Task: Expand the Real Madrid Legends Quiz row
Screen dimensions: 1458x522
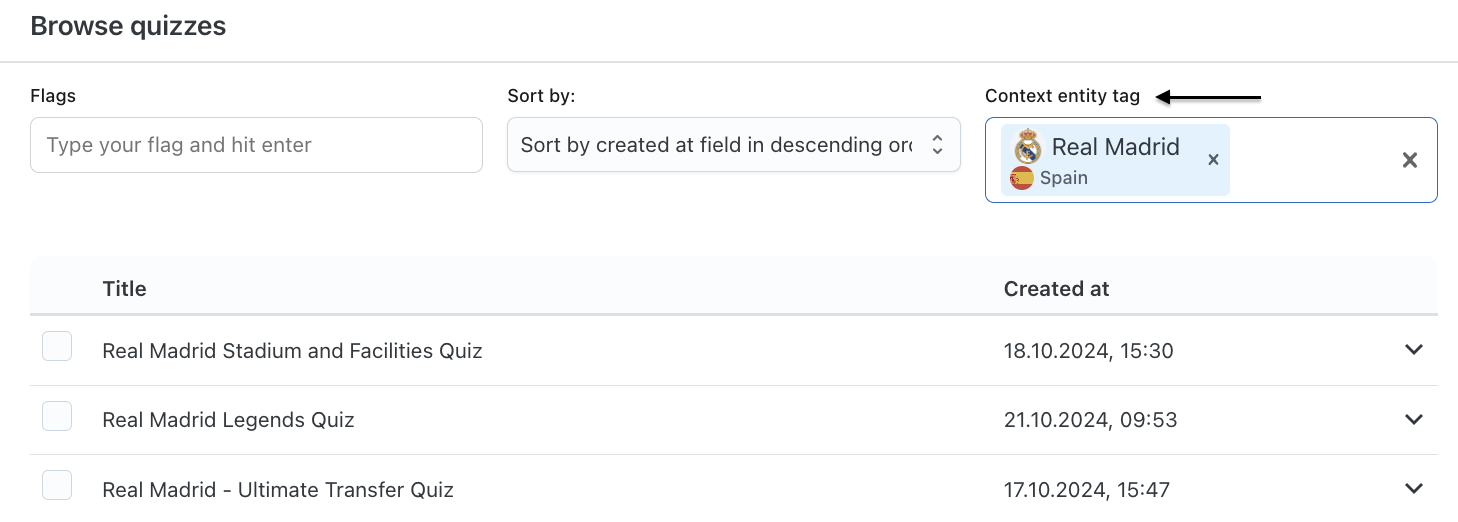Action: pos(1414,420)
